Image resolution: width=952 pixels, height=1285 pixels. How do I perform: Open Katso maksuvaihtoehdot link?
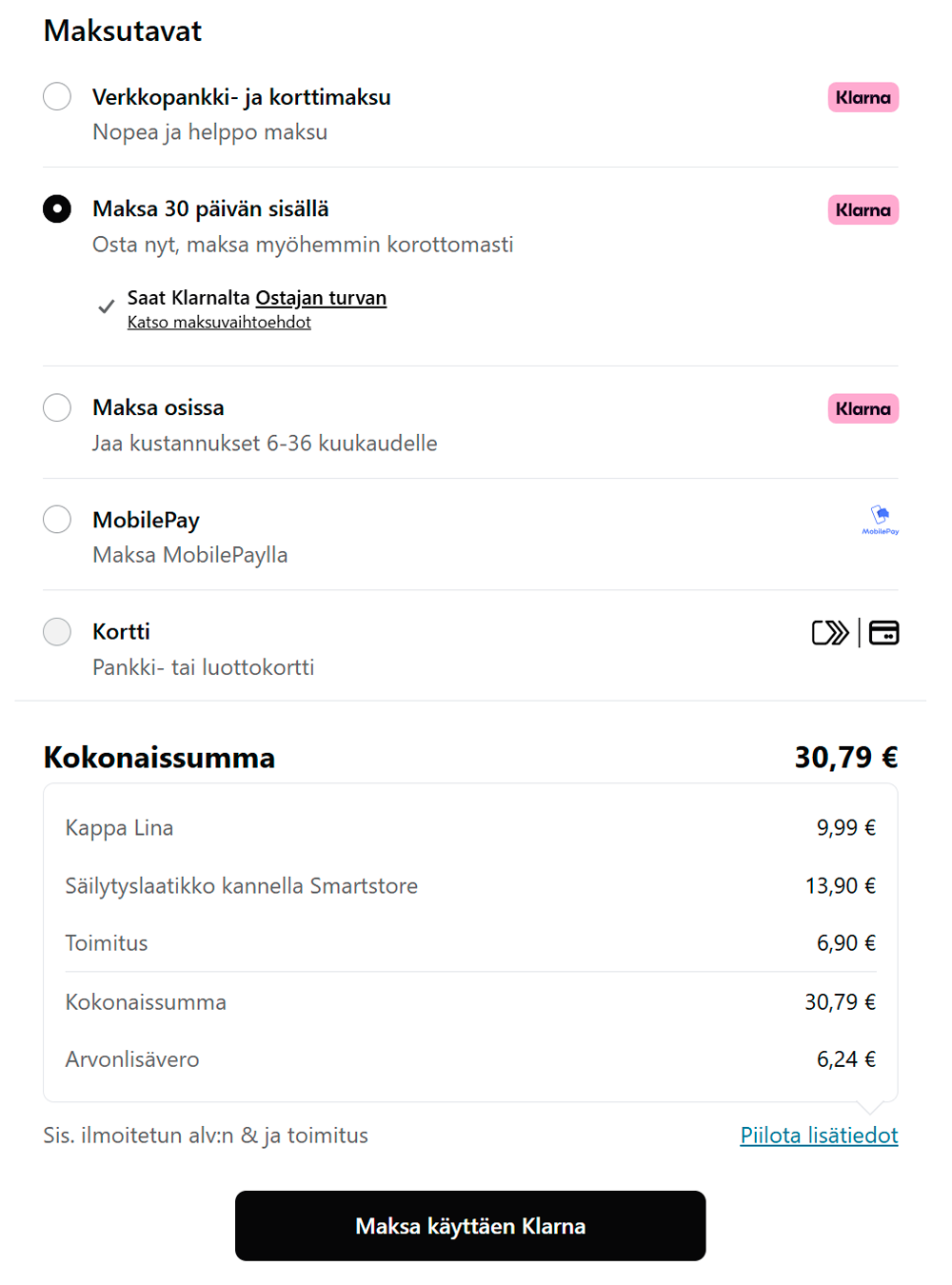[219, 322]
